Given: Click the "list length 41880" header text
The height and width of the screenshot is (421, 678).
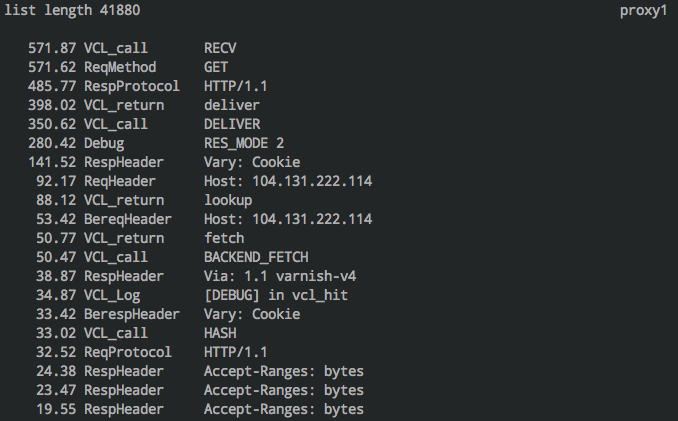Looking at the screenshot, I should (x=73, y=11).
